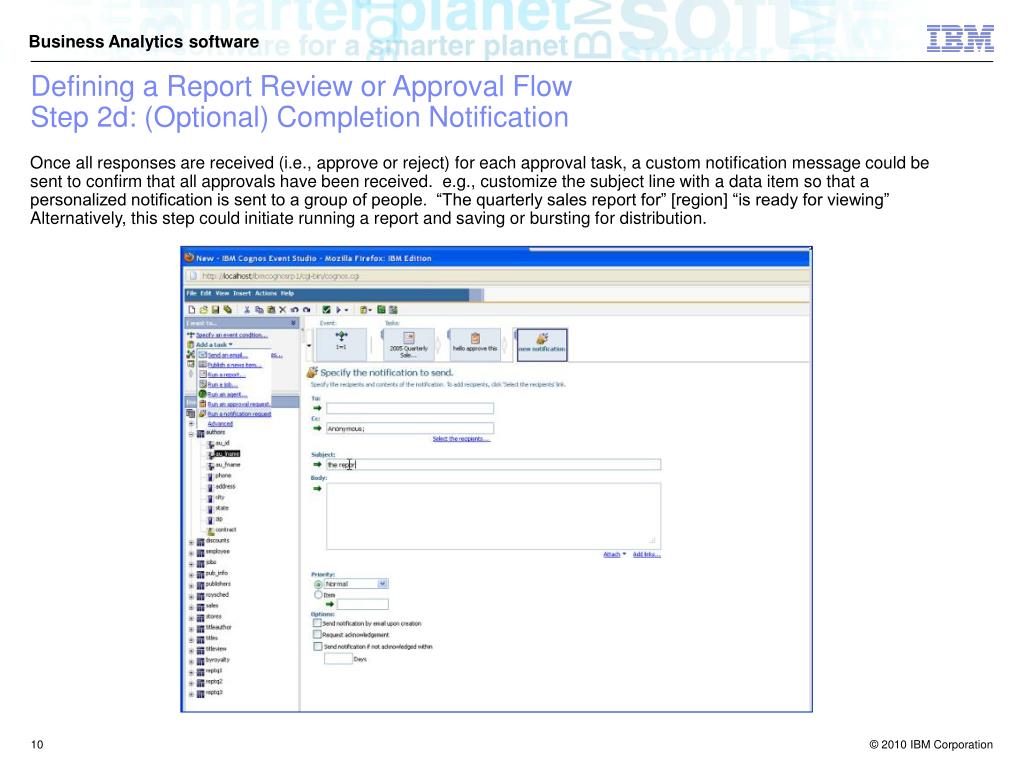The height and width of the screenshot is (768, 1024).
Task: Click the Save floppy disk icon
Action: click(215, 310)
